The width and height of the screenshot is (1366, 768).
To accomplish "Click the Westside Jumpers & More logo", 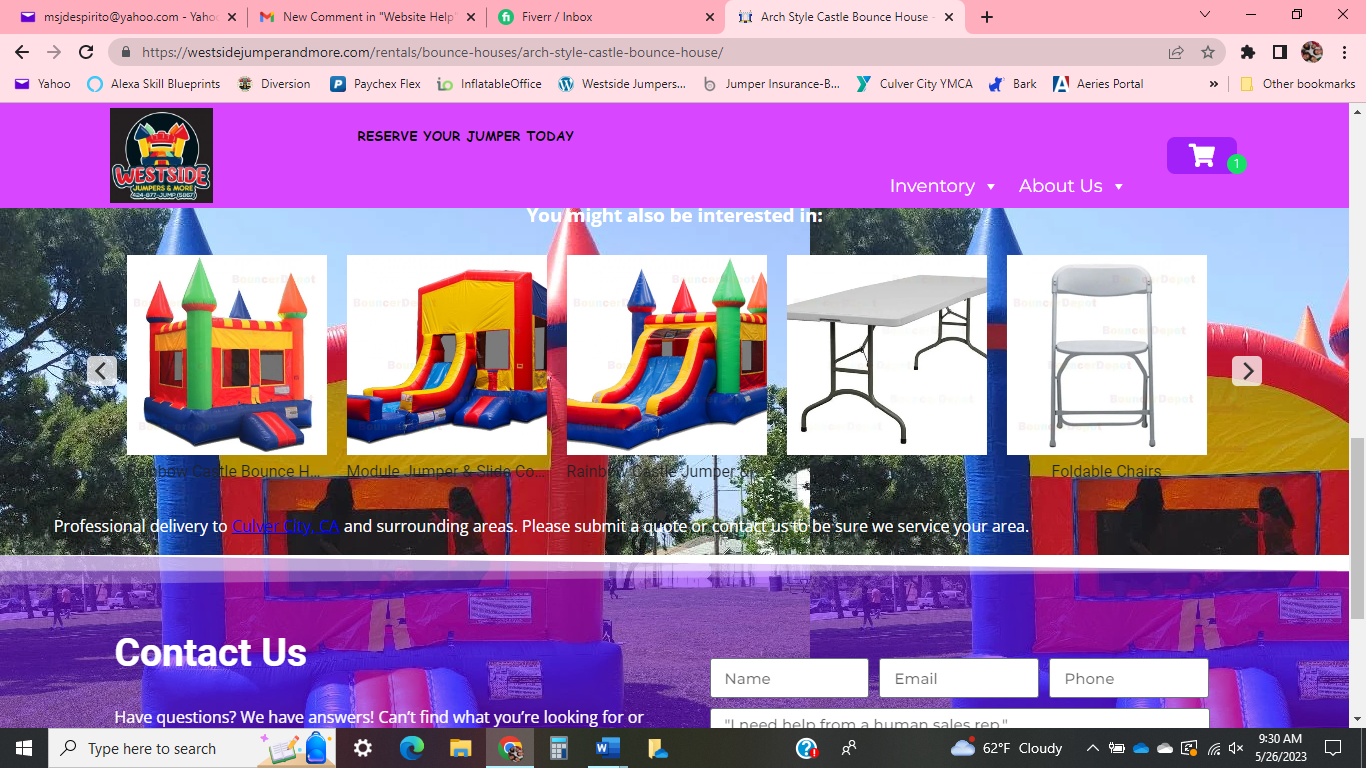I will tap(161, 156).
